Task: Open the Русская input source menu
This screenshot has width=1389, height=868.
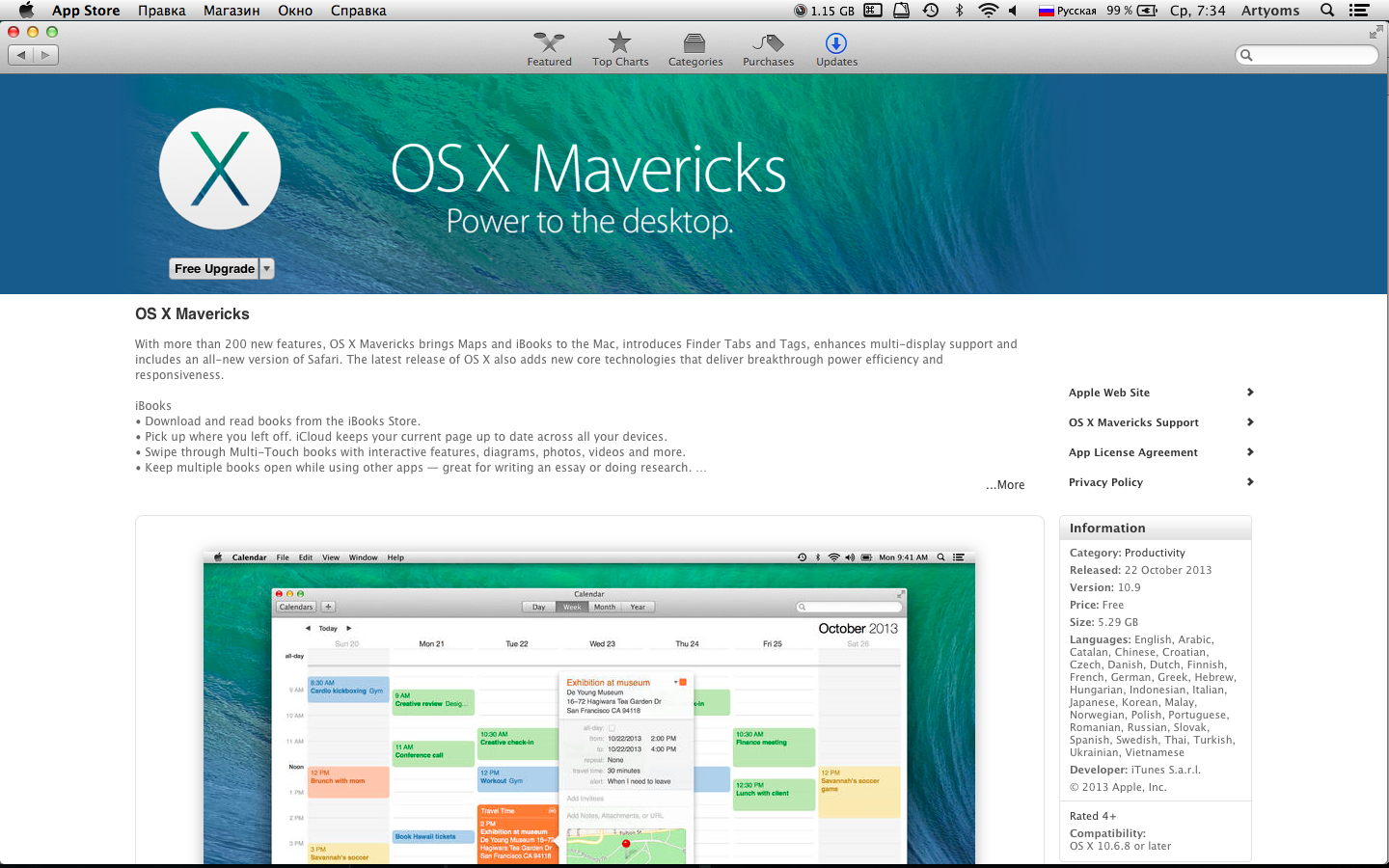Action: pos(1067,11)
